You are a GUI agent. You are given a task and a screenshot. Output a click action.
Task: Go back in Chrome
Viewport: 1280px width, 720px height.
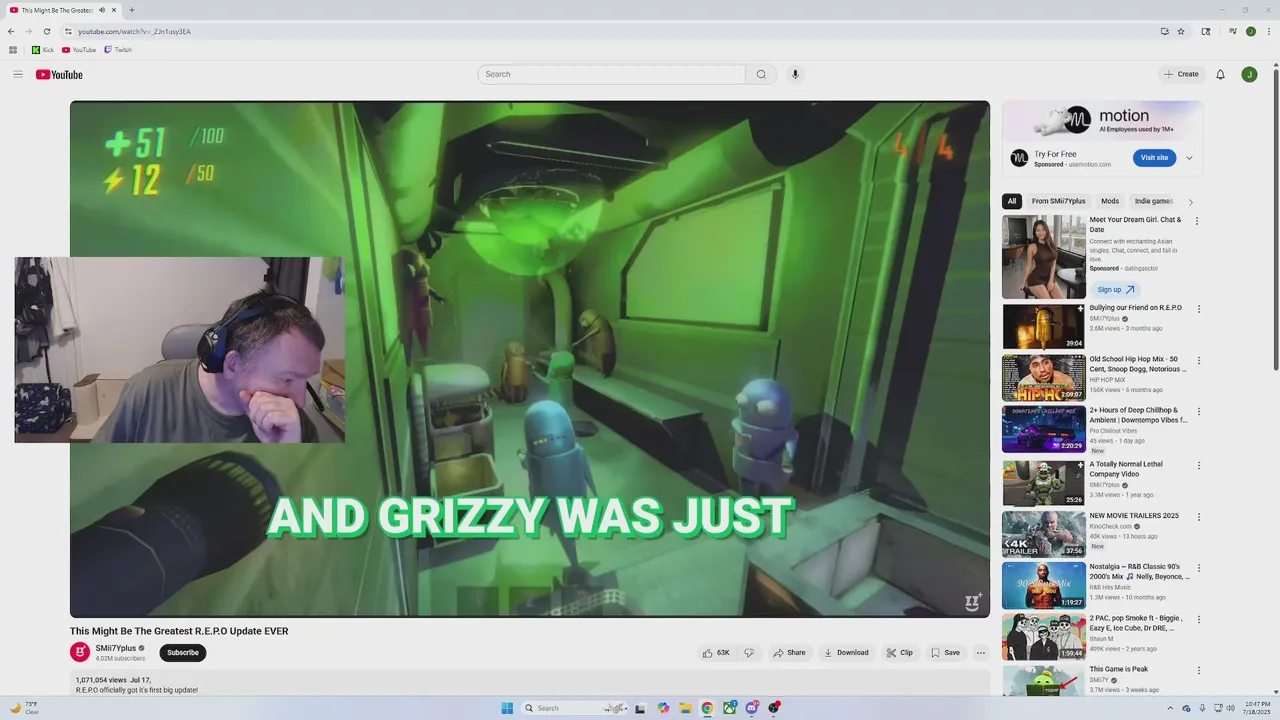[x=11, y=31]
